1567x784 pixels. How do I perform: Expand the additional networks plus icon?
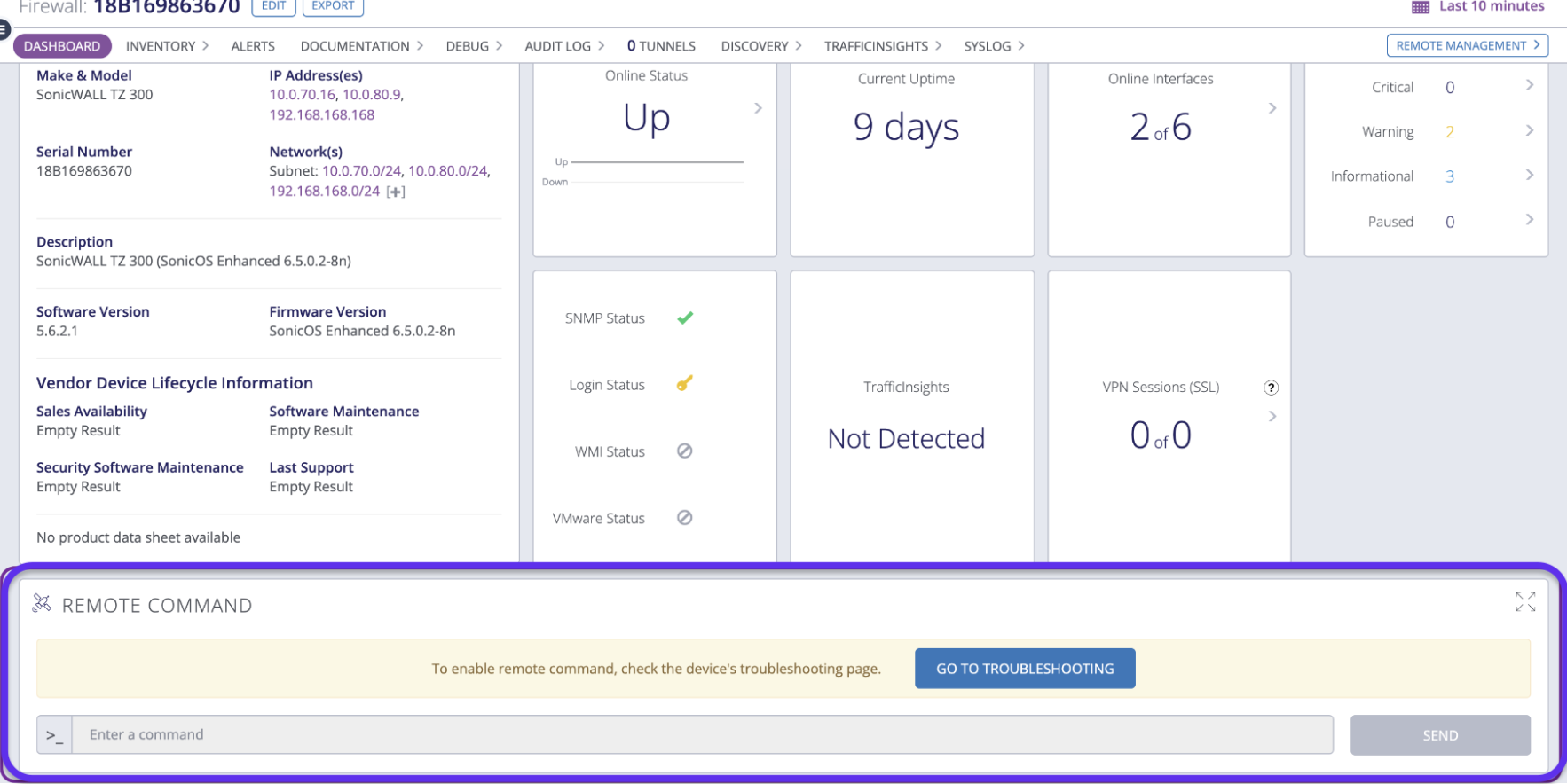pos(396,192)
